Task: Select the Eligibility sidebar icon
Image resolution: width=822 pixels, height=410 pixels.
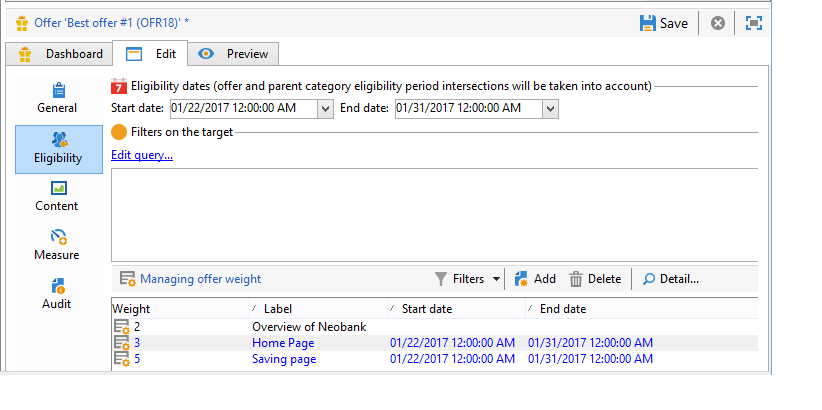Action: click(59, 140)
